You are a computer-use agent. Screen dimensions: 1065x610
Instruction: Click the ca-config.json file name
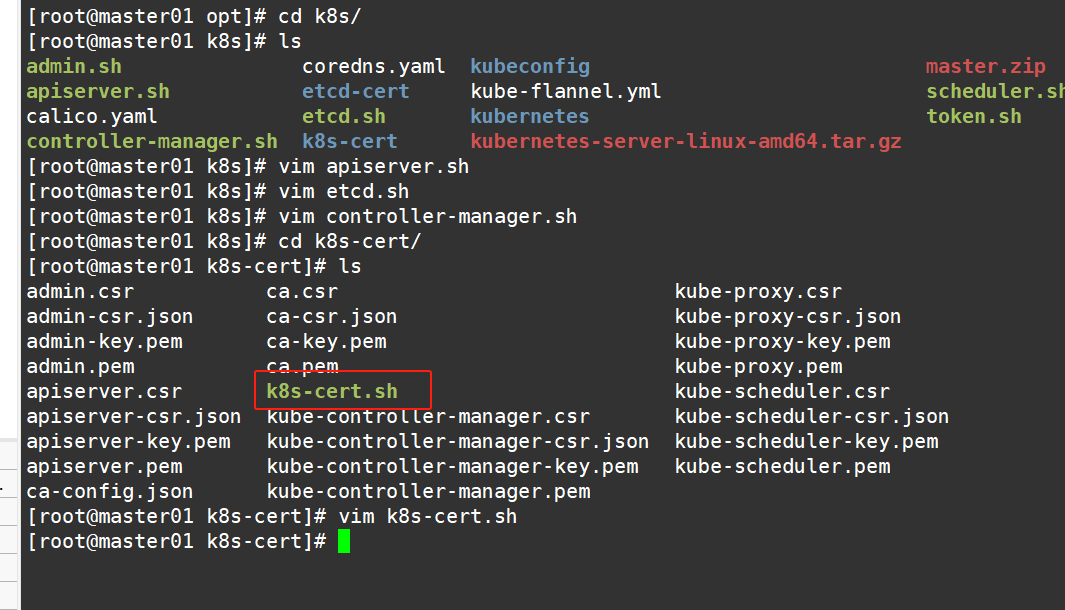[110, 491]
